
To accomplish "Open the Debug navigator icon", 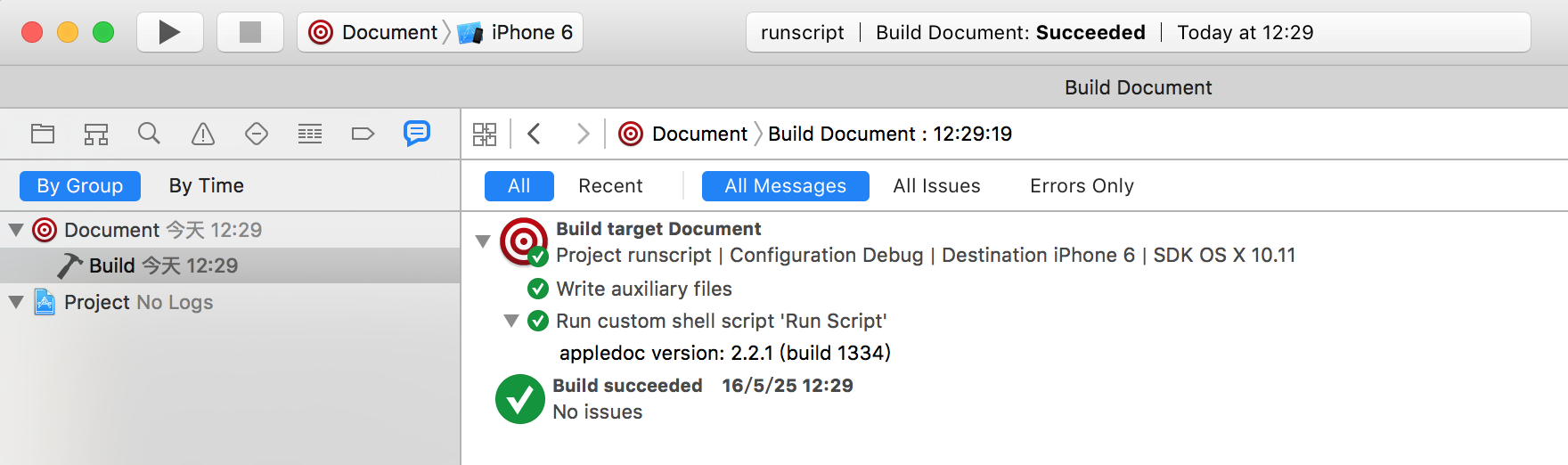I will [310, 134].
